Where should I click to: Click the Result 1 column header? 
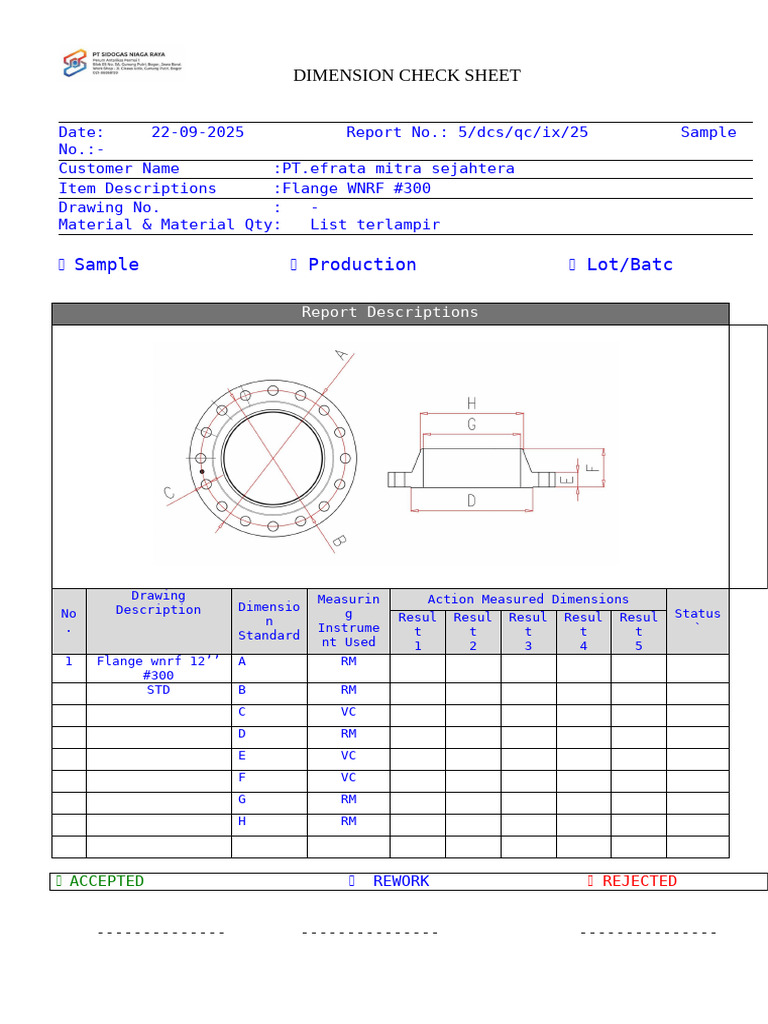[418, 632]
